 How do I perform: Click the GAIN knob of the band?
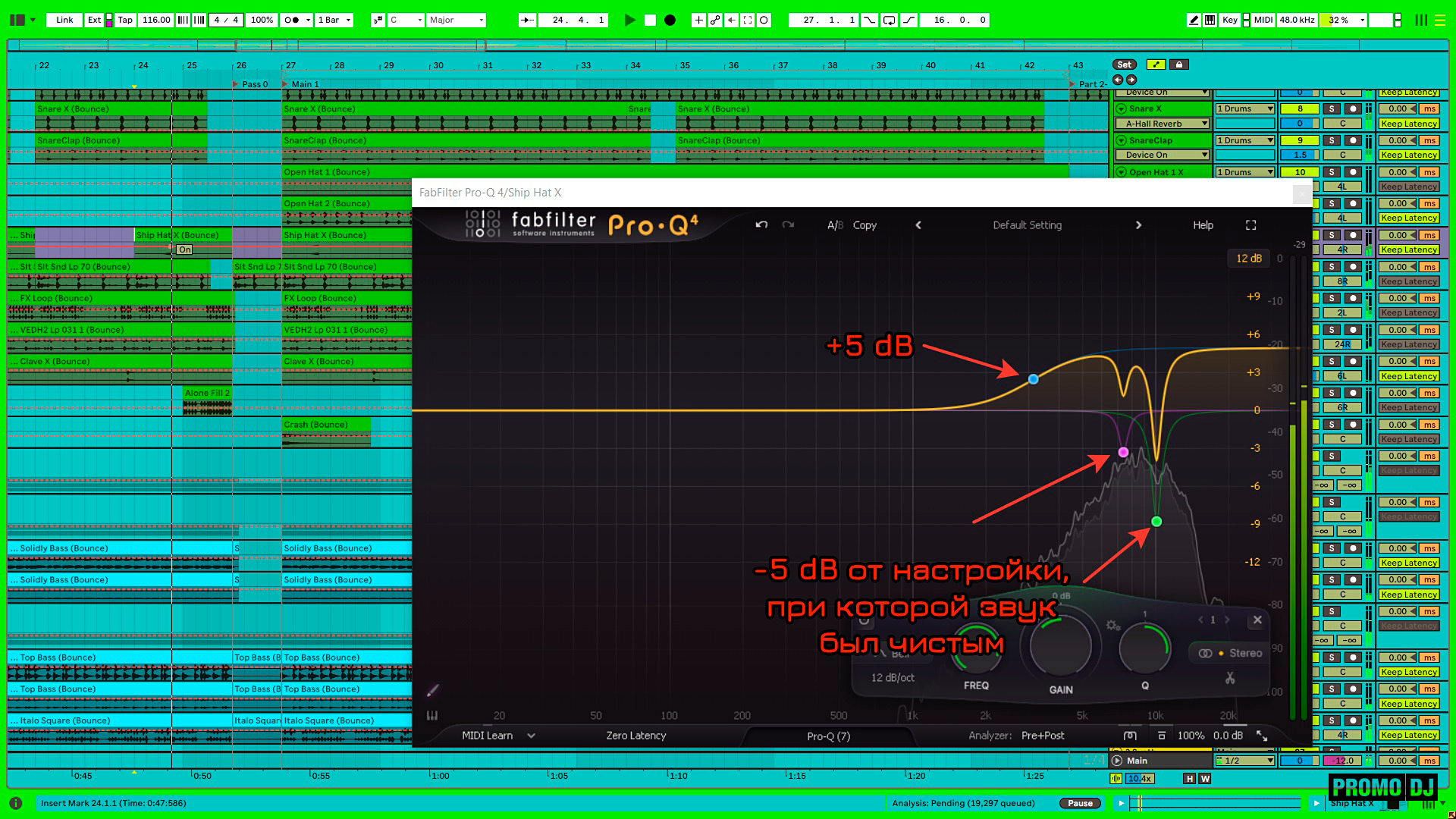click(x=1060, y=645)
